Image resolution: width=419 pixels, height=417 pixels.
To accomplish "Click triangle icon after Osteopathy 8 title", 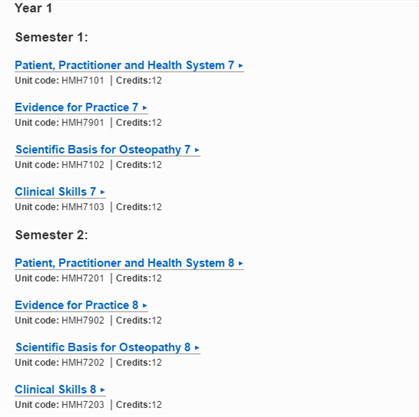I will (x=197, y=348).
